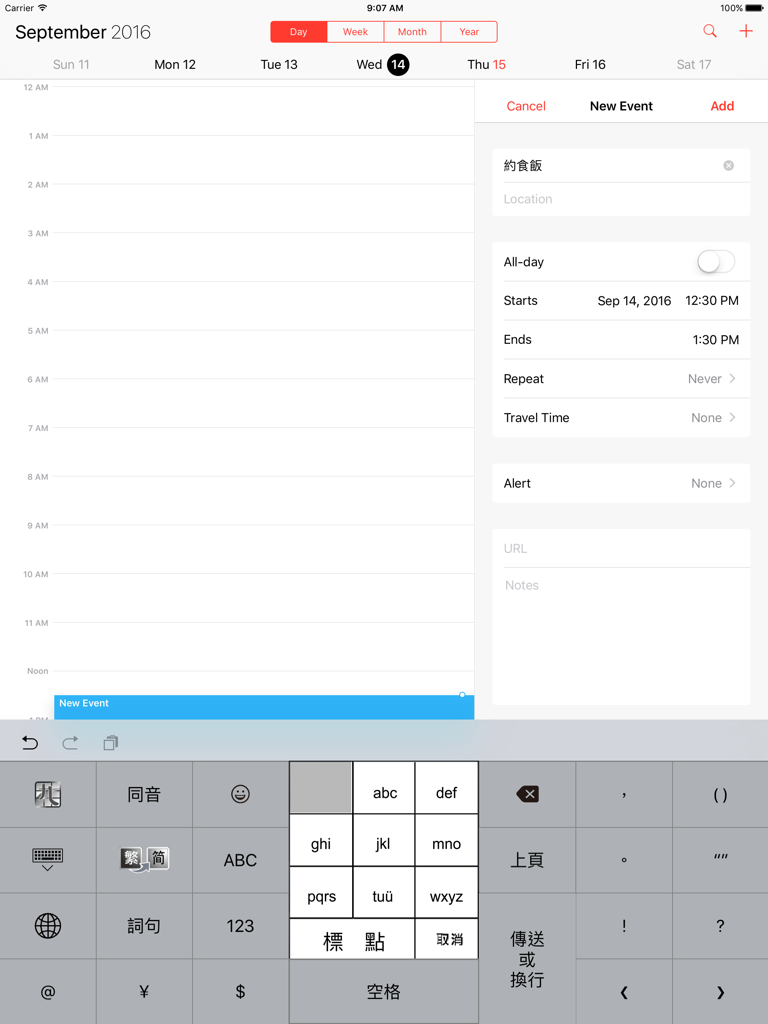Viewport: 768px width, 1024px height.
Task: Tap the left arrow cursor key
Action: 624,992
